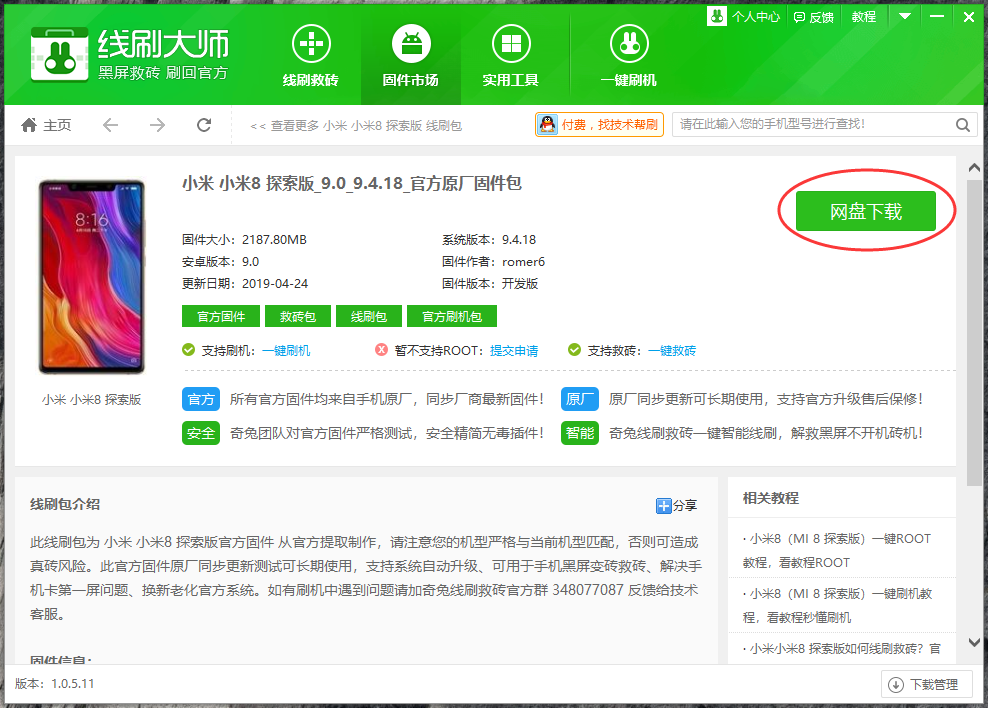Image resolution: width=988 pixels, height=708 pixels.
Task: Click the red X icon beside 暂不支持ROOT
Action: (x=381, y=350)
